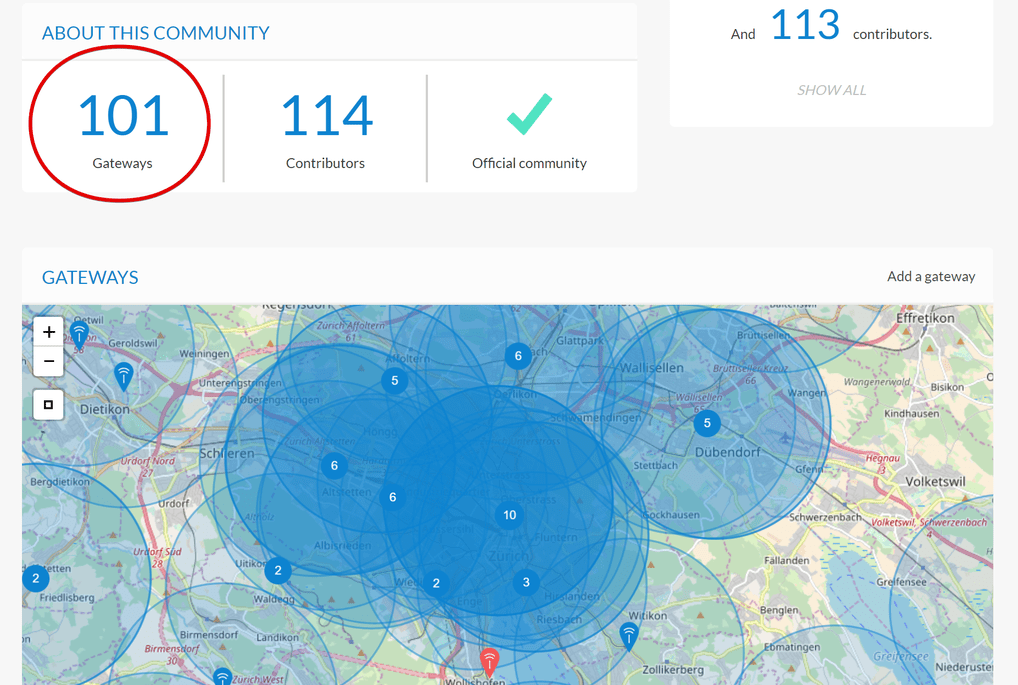
Task: Click the 113 contributors number
Action: pyautogui.click(x=805, y=25)
